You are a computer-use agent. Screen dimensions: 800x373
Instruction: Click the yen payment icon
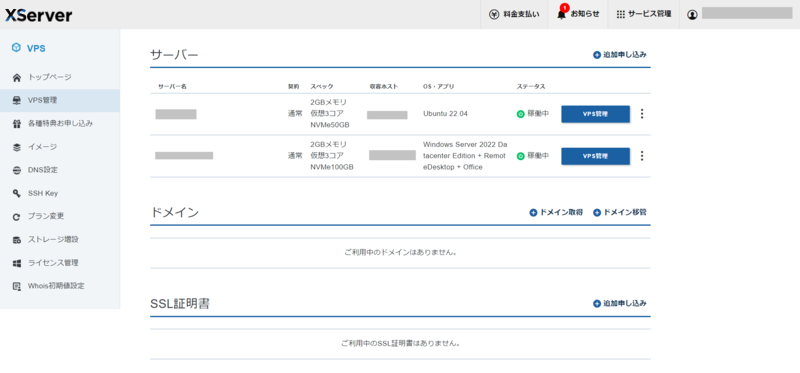click(x=493, y=14)
